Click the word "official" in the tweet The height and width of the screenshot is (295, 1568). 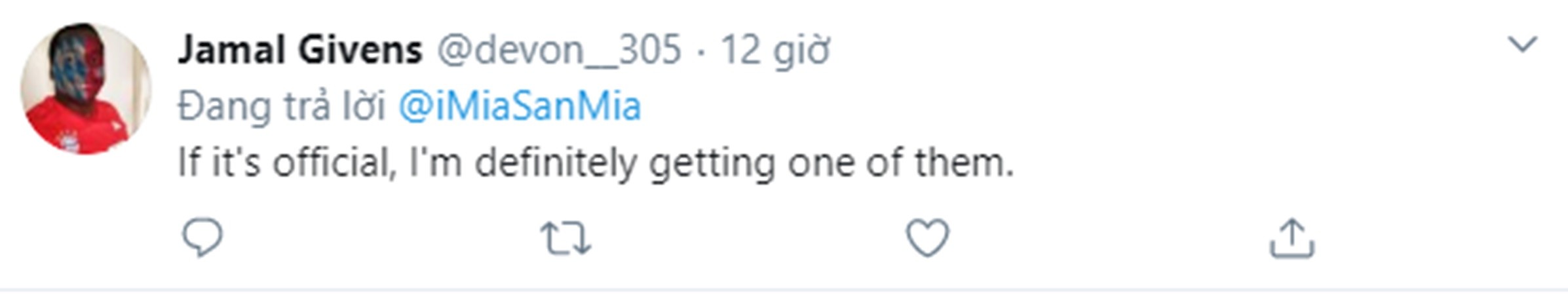click(x=334, y=163)
